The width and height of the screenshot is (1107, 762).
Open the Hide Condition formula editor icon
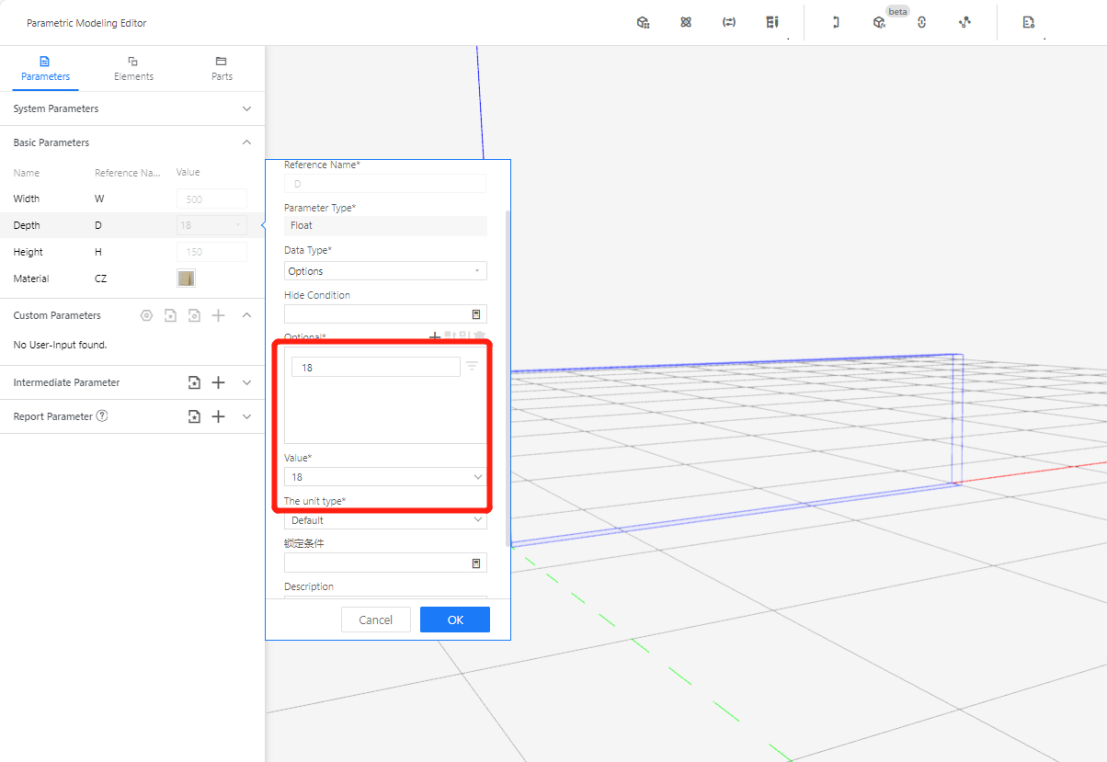(x=476, y=314)
